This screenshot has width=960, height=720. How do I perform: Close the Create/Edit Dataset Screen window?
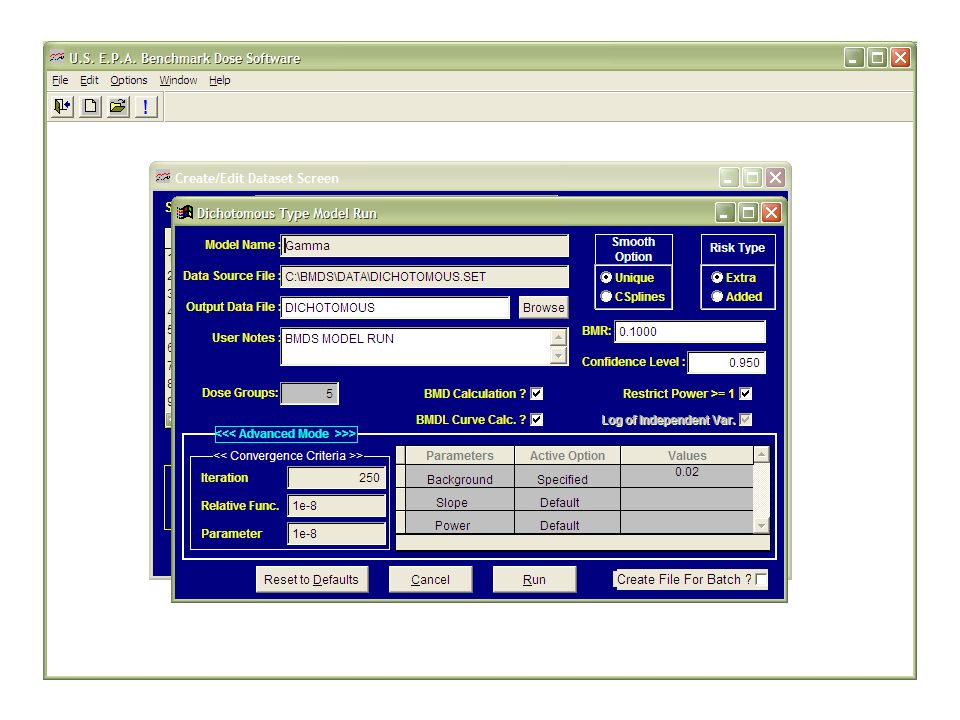pyautogui.click(x=775, y=178)
